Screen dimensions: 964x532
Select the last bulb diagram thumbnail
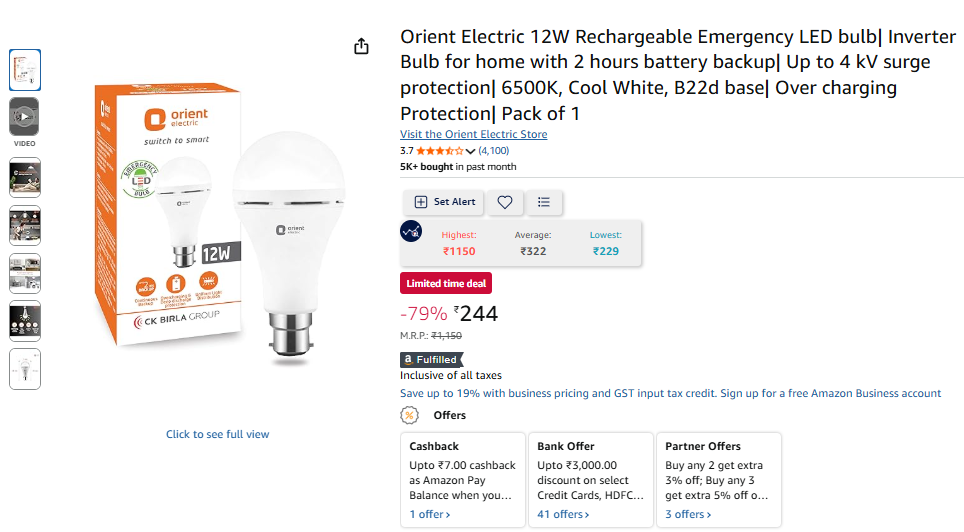25,369
